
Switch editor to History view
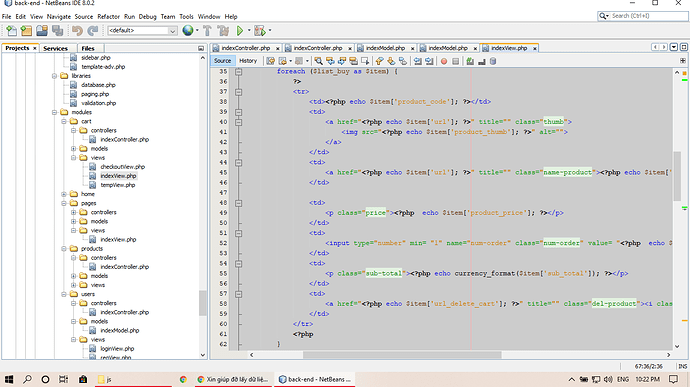click(248, 61)
